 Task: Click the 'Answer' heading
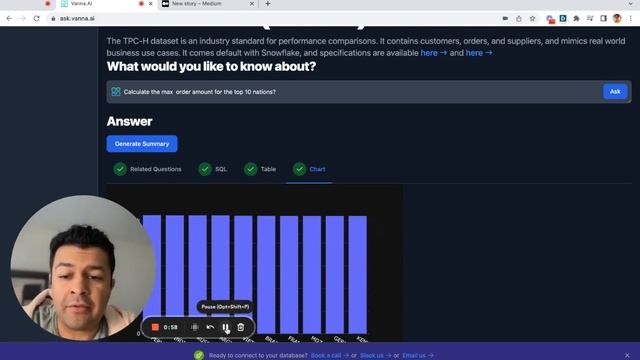click(129, 121)
